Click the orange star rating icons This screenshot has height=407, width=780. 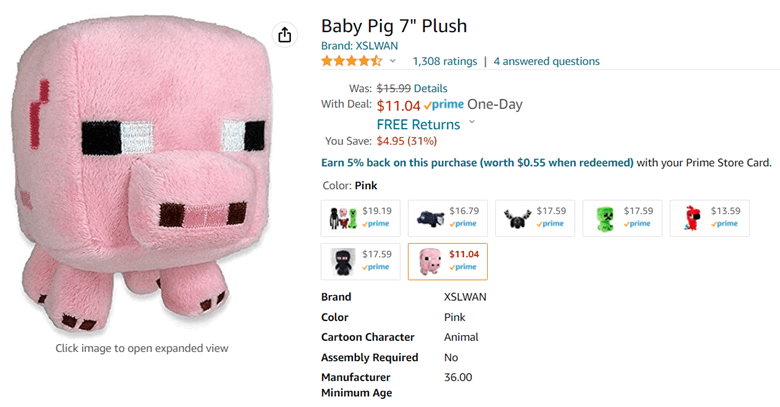[351, 61]
